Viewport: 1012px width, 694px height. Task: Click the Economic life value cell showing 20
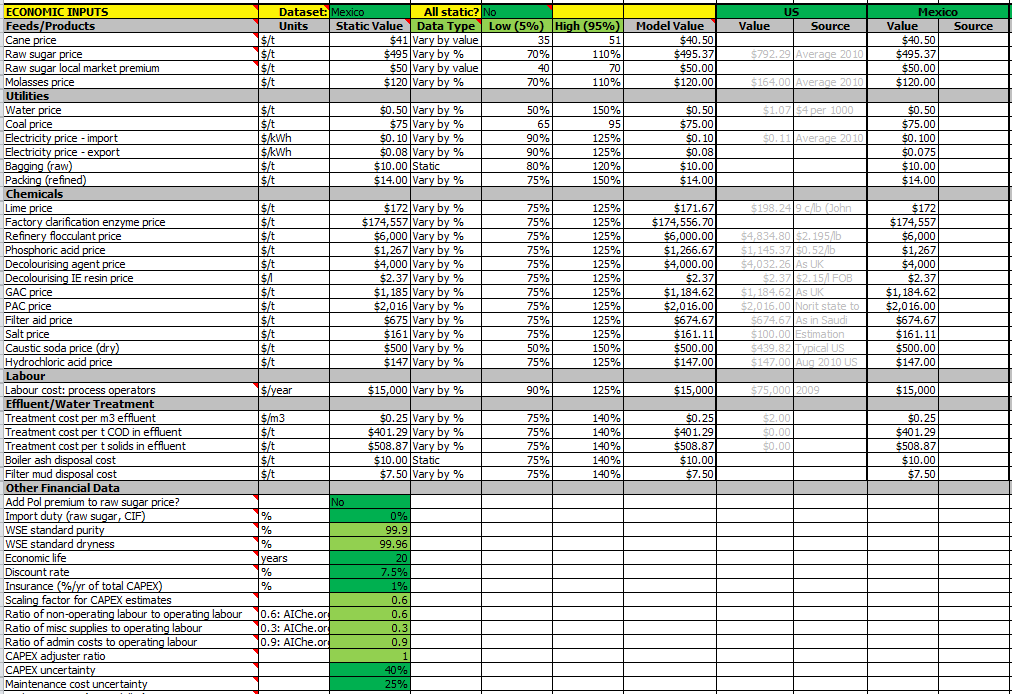(x=370, y=558)
